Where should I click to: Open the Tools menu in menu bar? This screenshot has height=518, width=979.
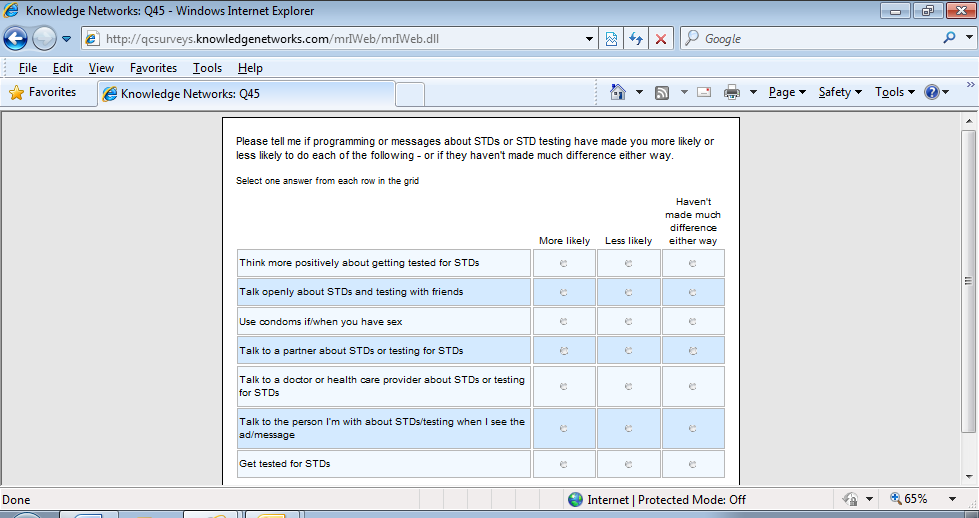pos(207,68)
